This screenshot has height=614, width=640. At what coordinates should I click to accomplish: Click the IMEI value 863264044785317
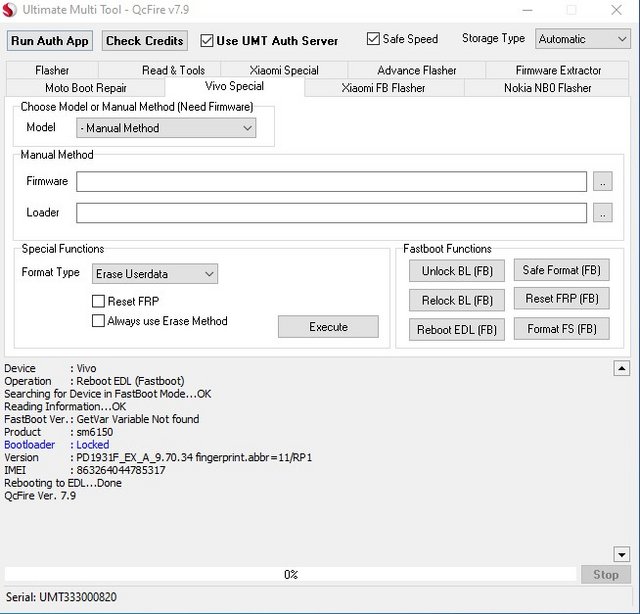121,470
